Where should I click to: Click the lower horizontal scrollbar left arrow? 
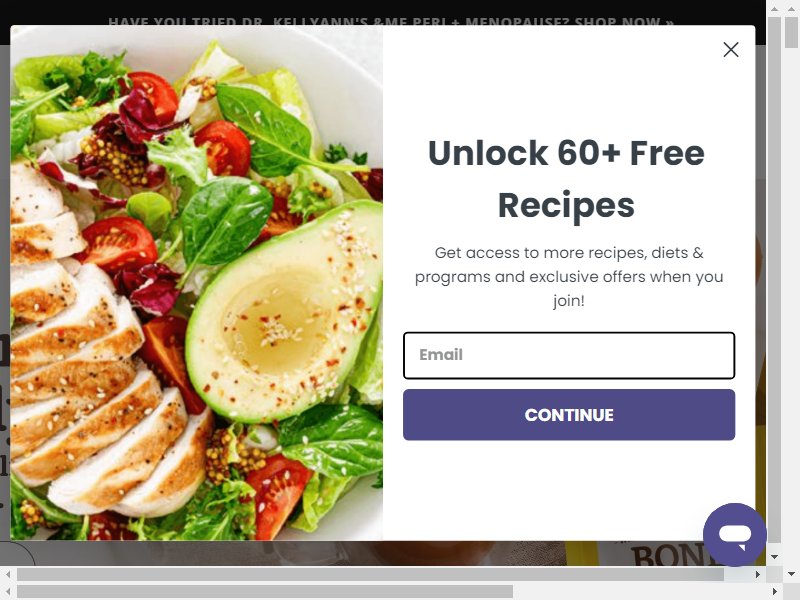pos(8,592)
